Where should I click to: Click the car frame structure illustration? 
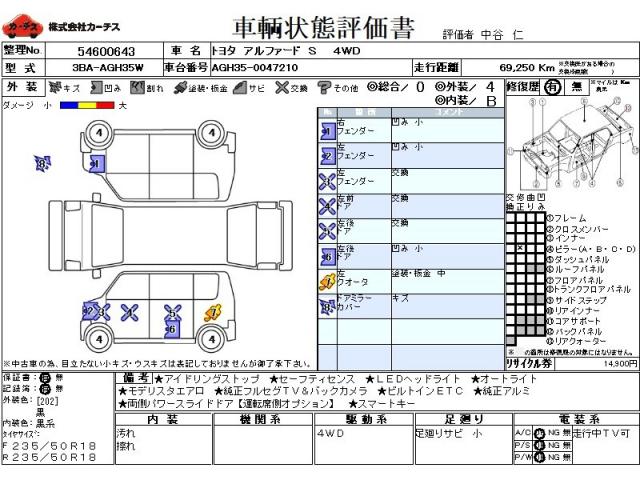click(x=572, y=143)
